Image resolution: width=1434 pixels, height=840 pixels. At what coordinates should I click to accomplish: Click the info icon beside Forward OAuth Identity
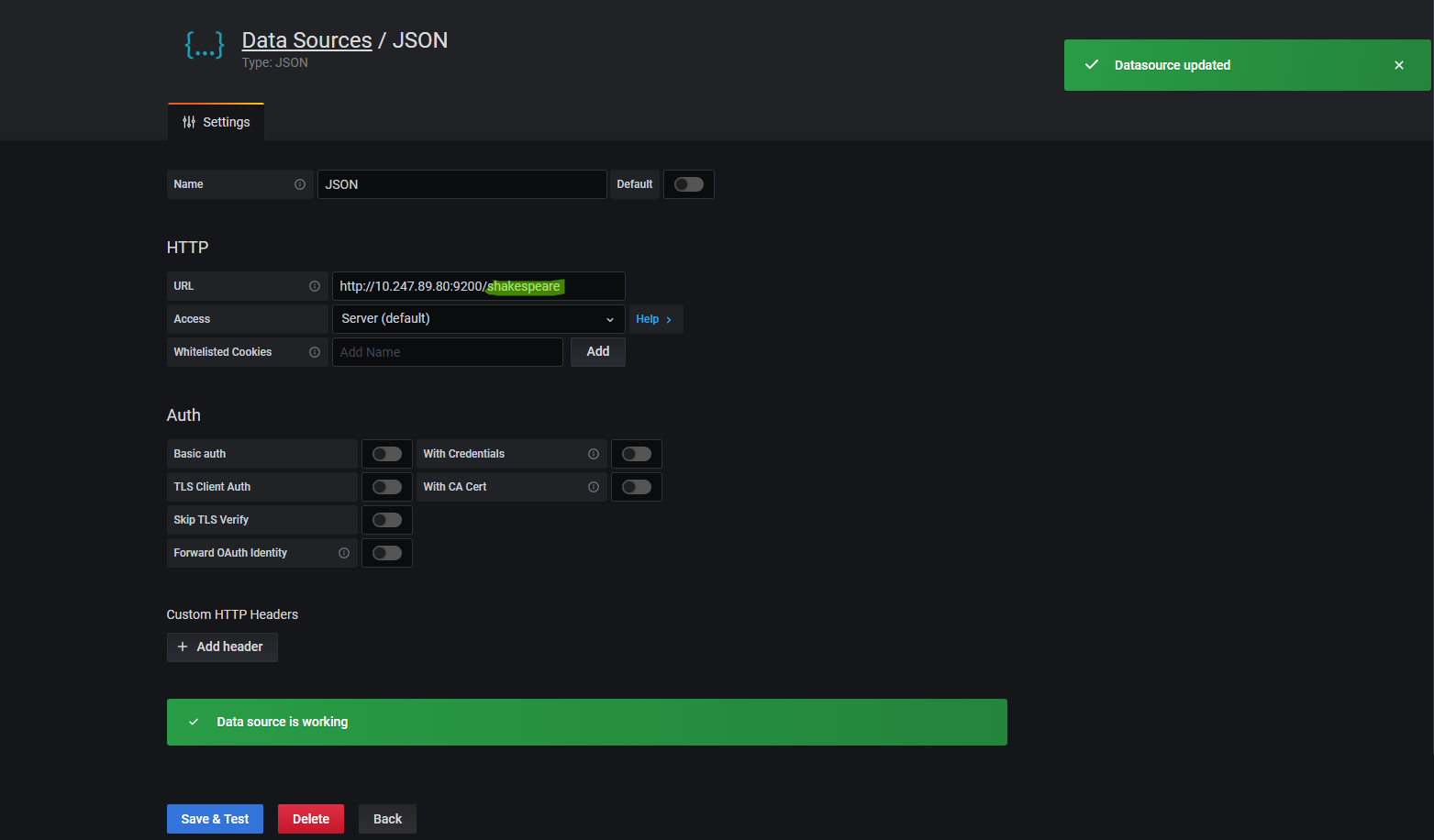[x=344, y=552]
